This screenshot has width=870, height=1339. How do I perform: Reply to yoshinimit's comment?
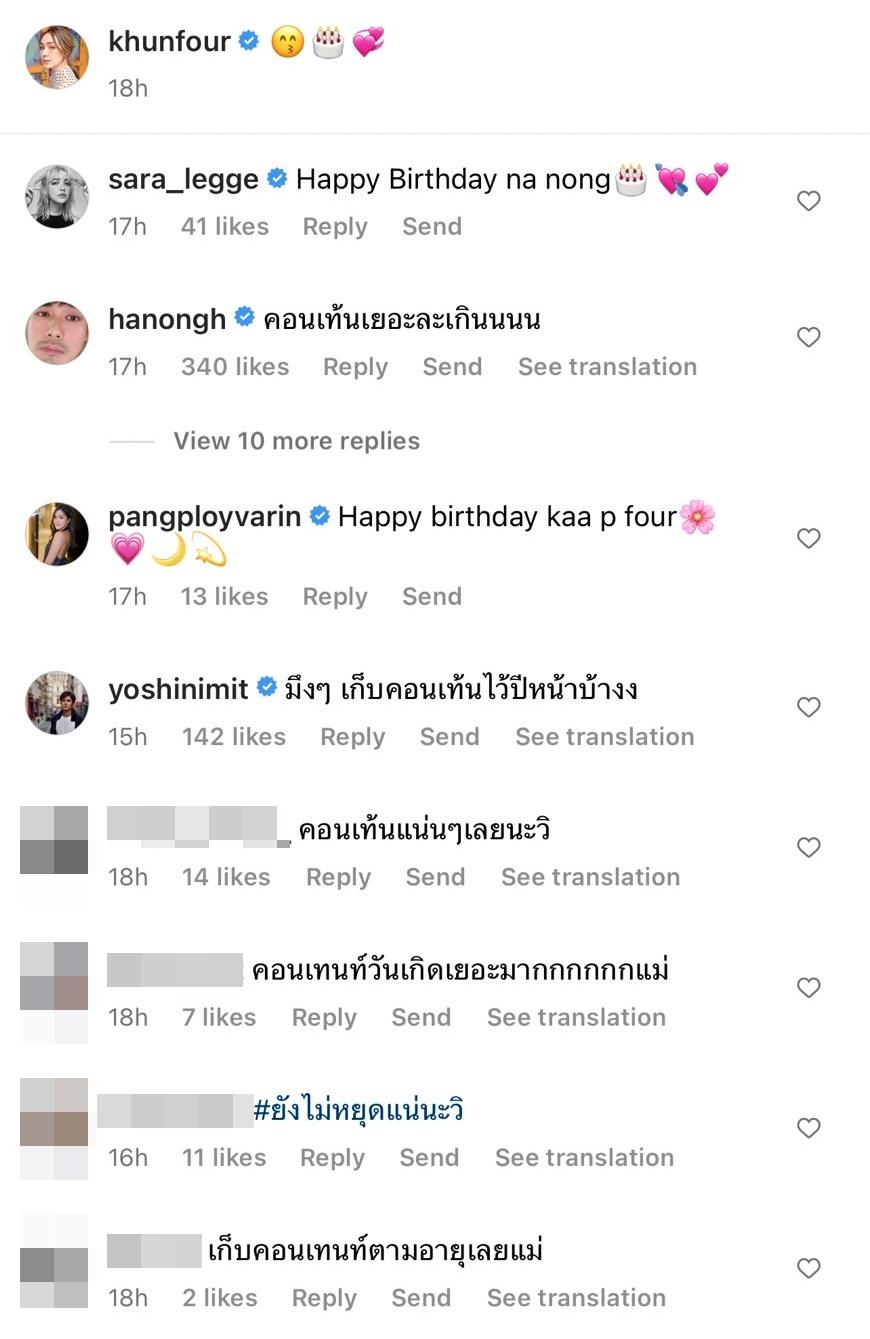(x=352, y=737)
